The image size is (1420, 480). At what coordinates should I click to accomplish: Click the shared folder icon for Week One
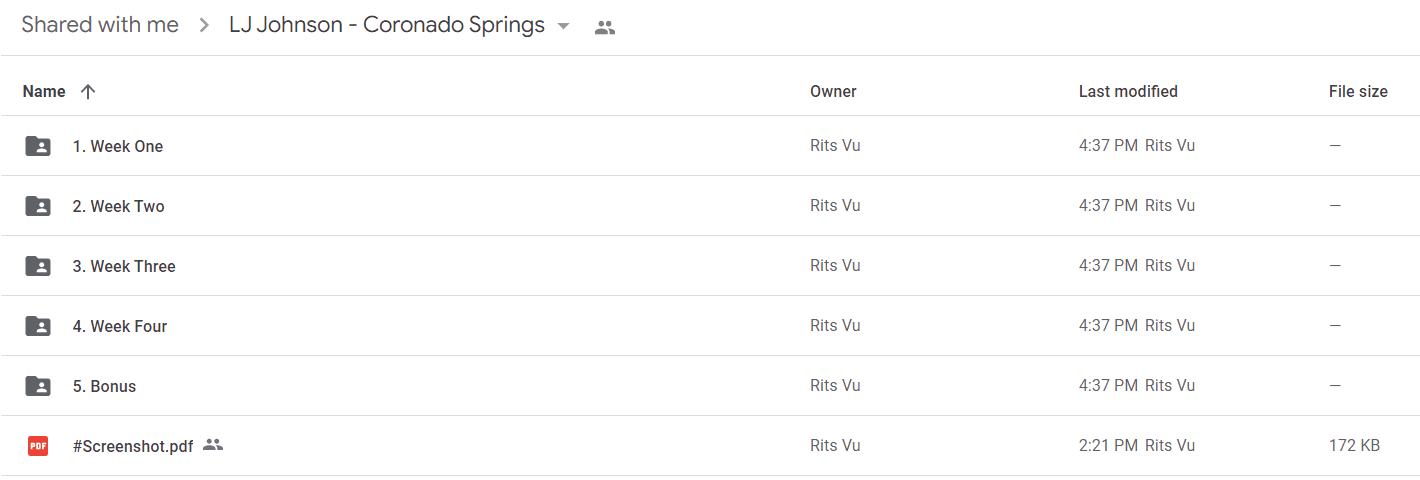[x=38, y=146]
